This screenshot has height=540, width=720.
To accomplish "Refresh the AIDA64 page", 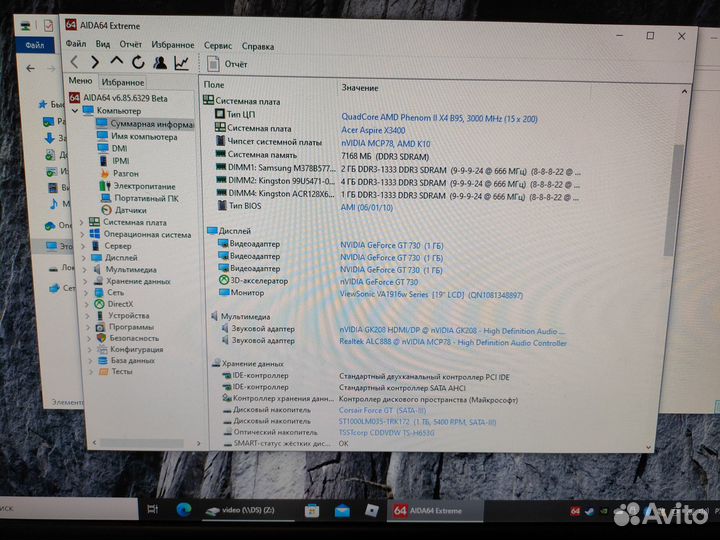I will click(138, 62).
